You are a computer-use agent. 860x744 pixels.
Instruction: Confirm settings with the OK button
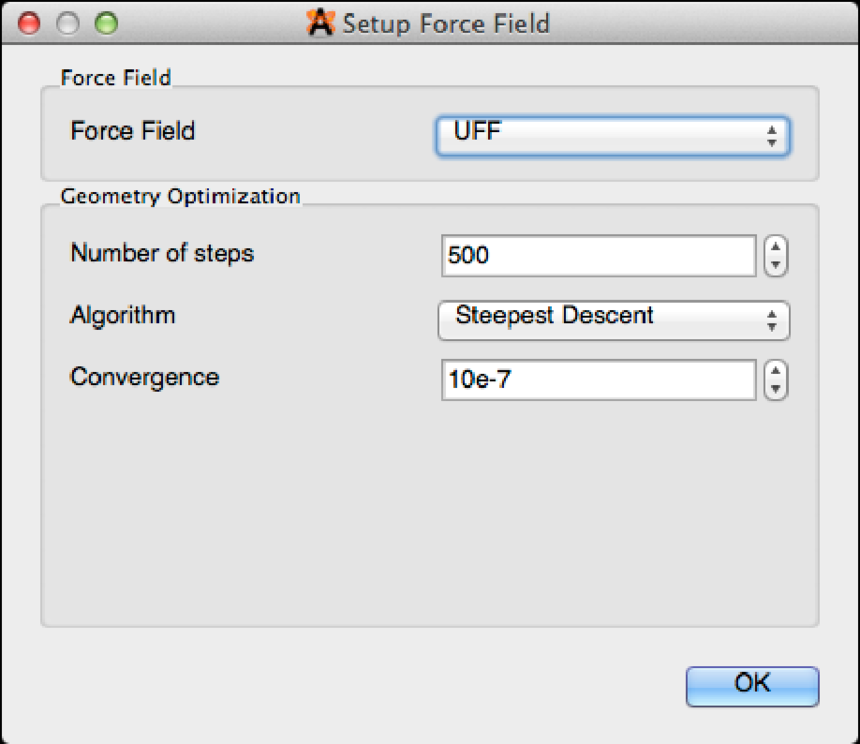[x=752, y=685]
